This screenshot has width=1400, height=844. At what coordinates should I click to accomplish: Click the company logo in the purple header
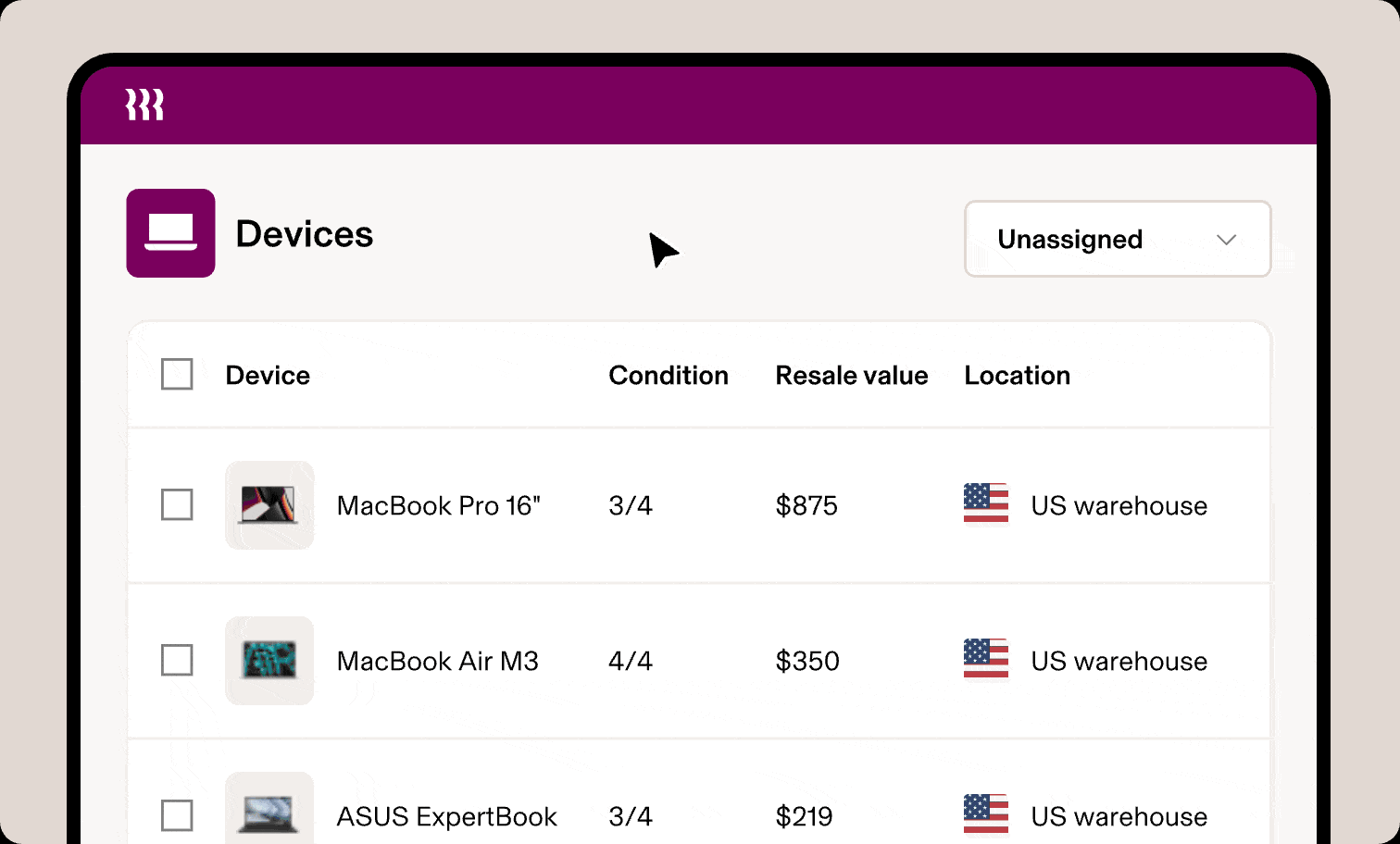point(144,105)
